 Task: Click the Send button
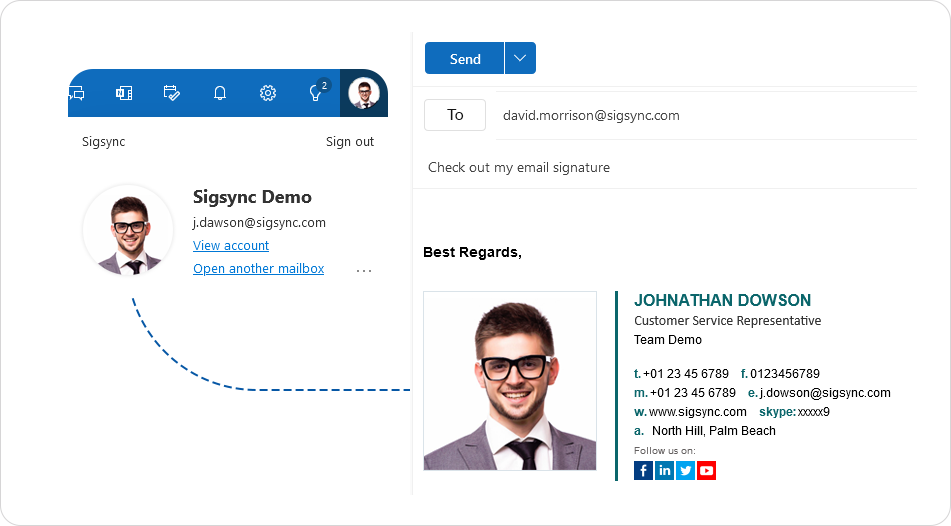coord(465,58)
